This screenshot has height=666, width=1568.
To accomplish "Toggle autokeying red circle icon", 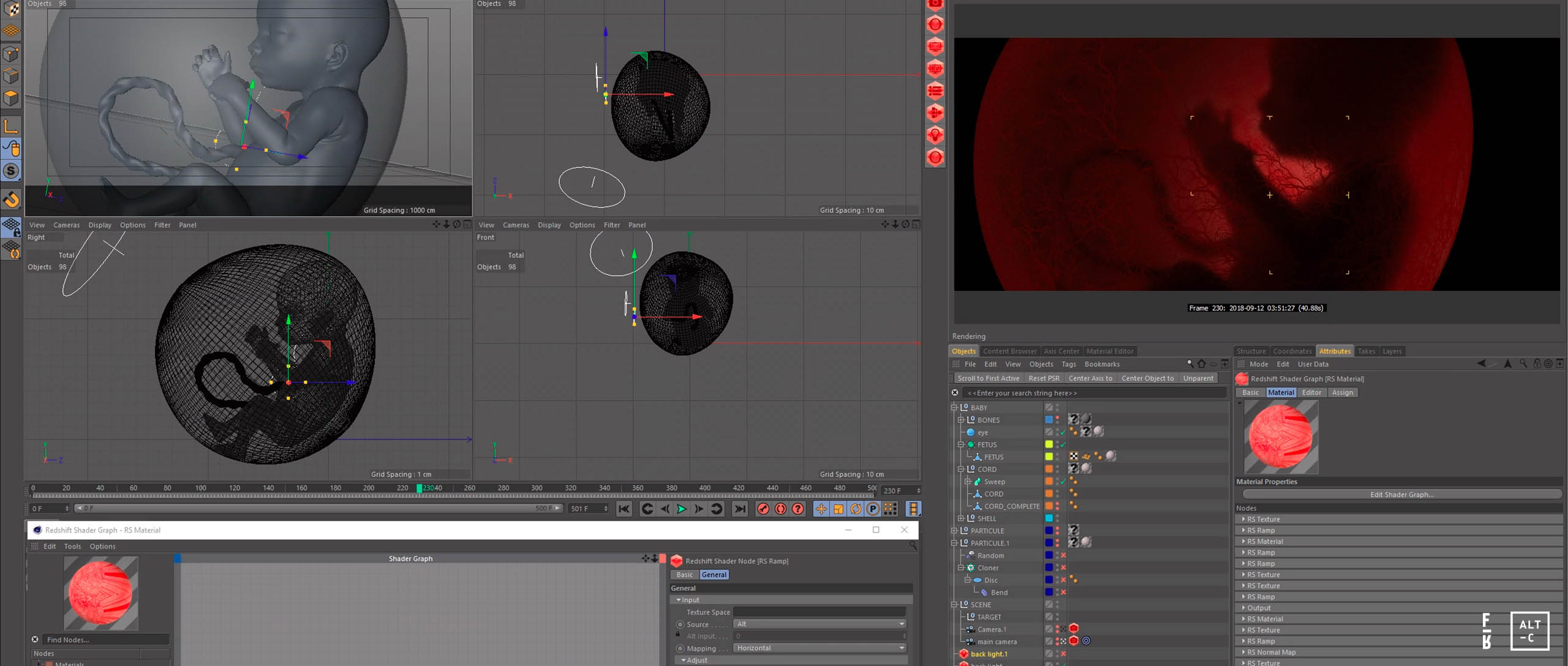I will tap(780, 509).
